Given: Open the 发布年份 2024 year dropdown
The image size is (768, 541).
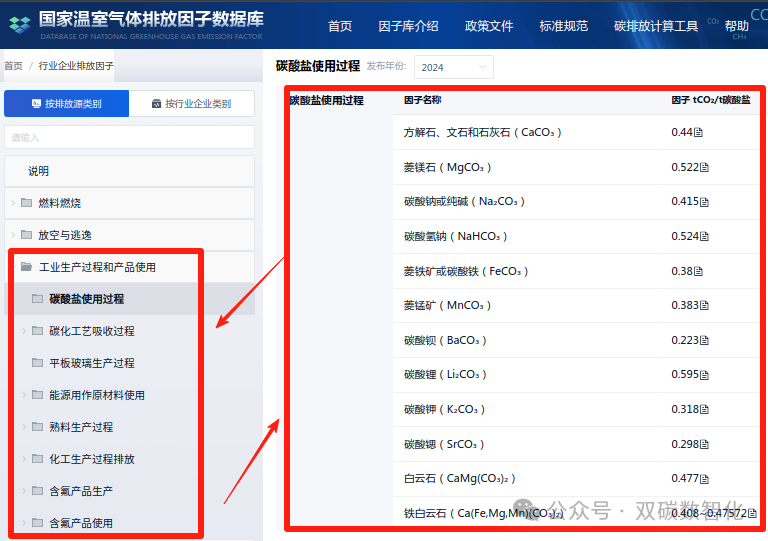Looking at the screenshot, I should point(454,67).
